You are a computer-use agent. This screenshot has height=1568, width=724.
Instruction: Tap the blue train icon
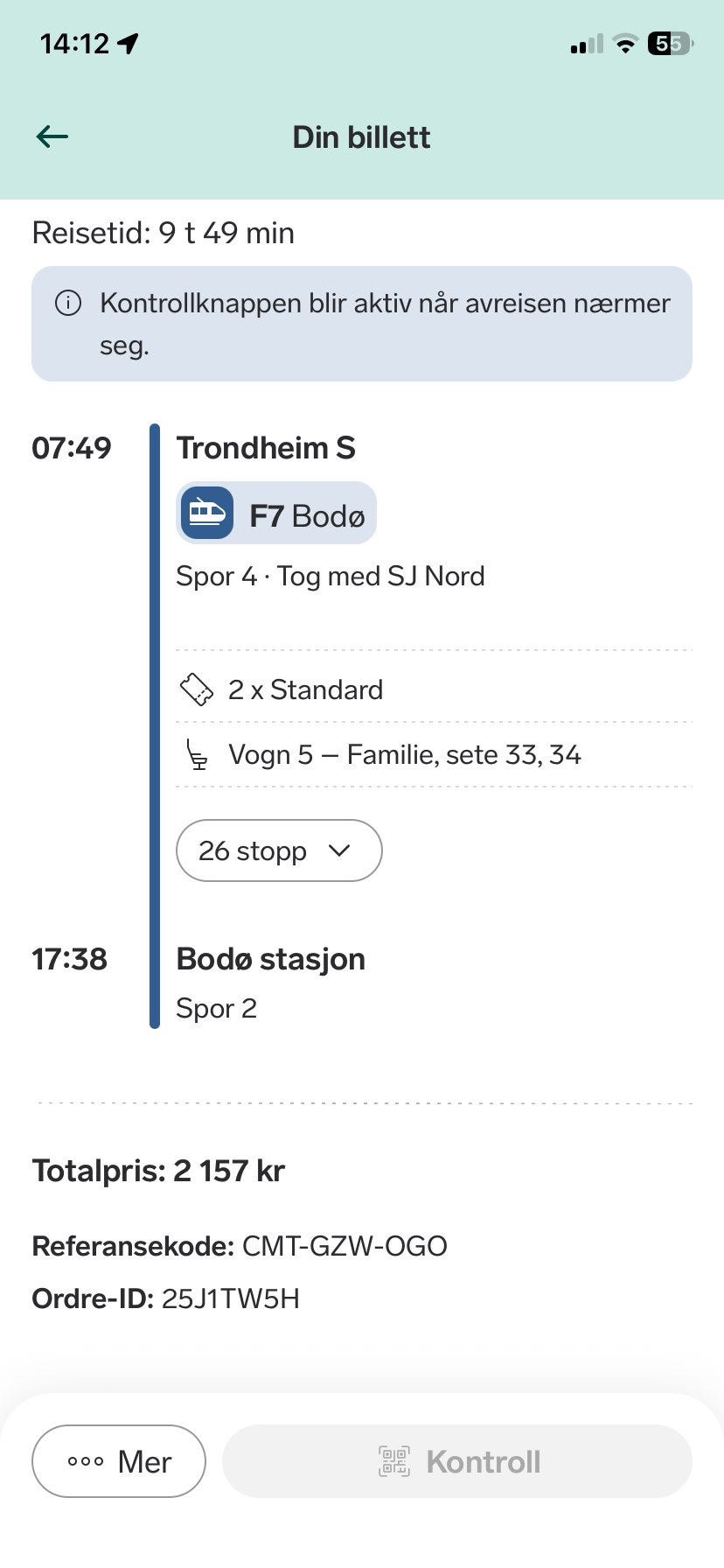(207, 513)
